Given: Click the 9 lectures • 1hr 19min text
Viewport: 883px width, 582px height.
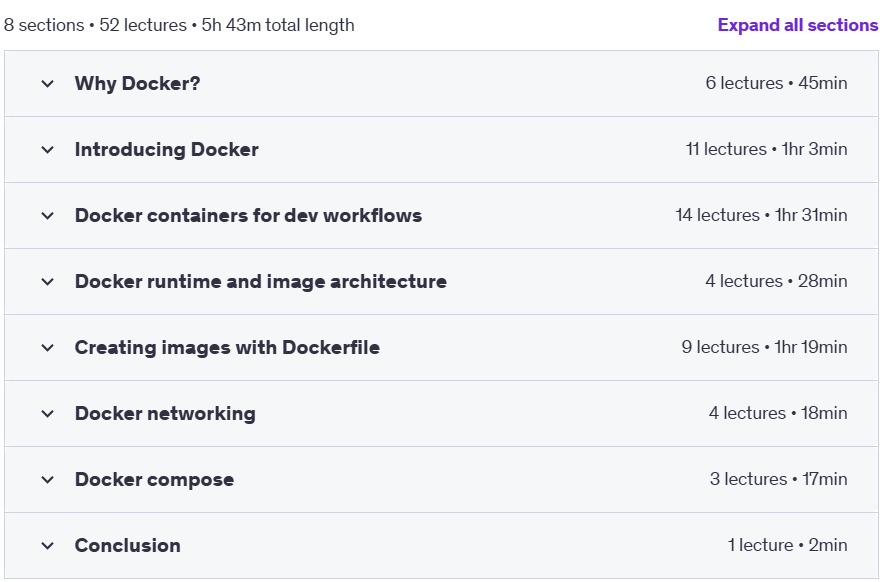Looking at the screenshot, I should (764, 347).
